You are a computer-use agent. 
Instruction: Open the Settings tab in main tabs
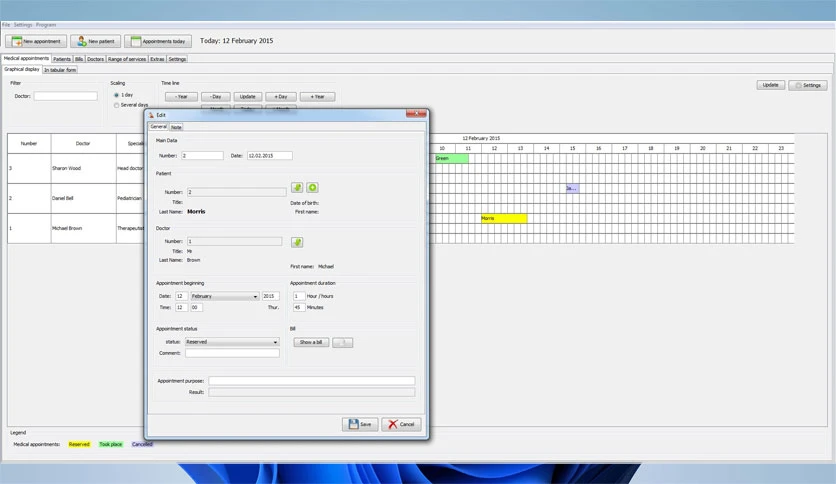tap(177, 59)
